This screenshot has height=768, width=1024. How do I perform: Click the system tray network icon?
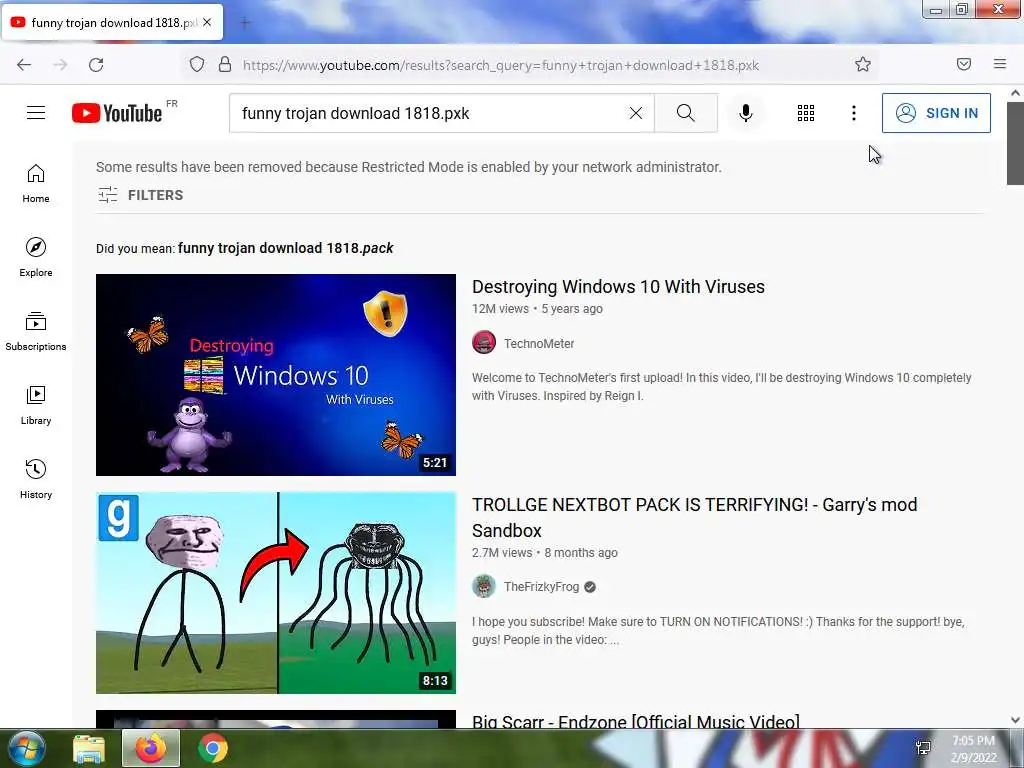(923, 748)
